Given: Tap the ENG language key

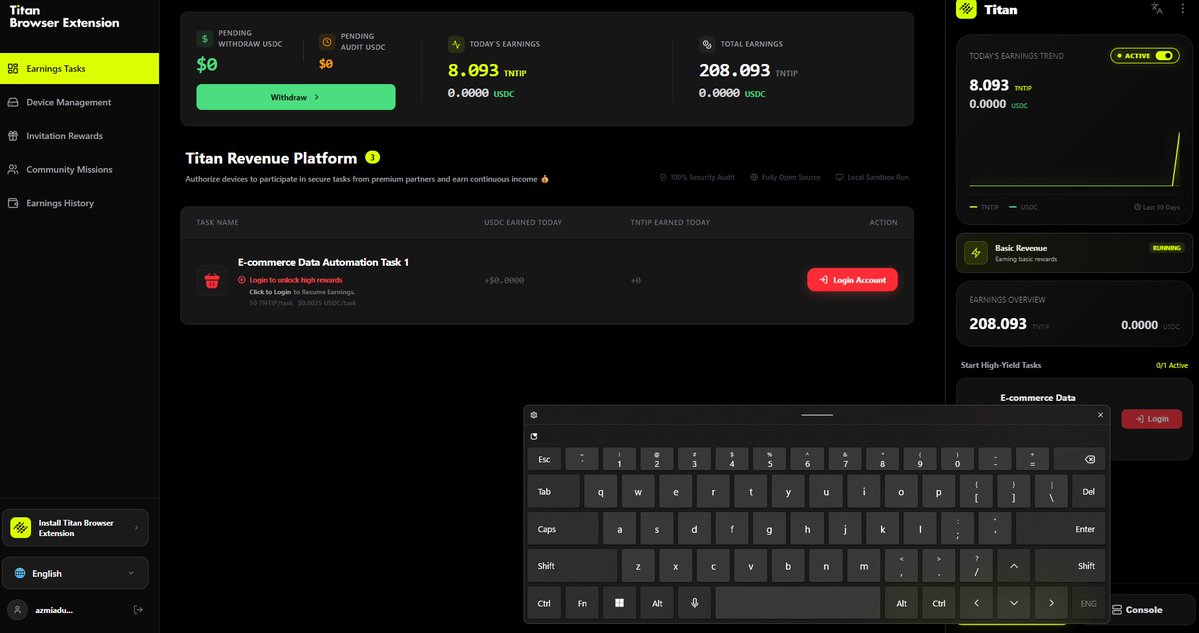Looking at the screenshot, I should coord(1088,603).
